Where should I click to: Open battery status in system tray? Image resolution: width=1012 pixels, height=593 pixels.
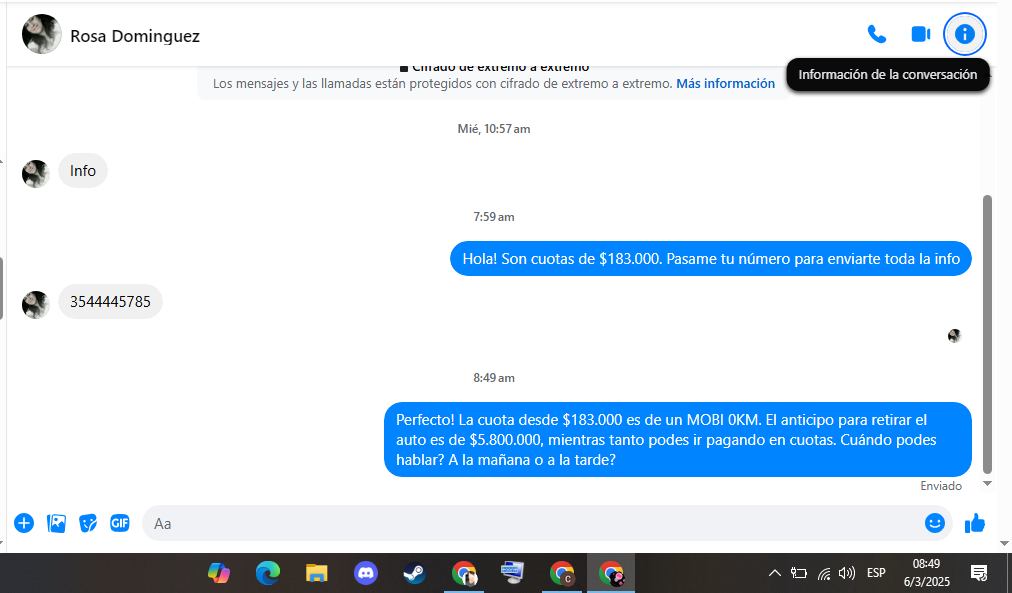(799, 573)
